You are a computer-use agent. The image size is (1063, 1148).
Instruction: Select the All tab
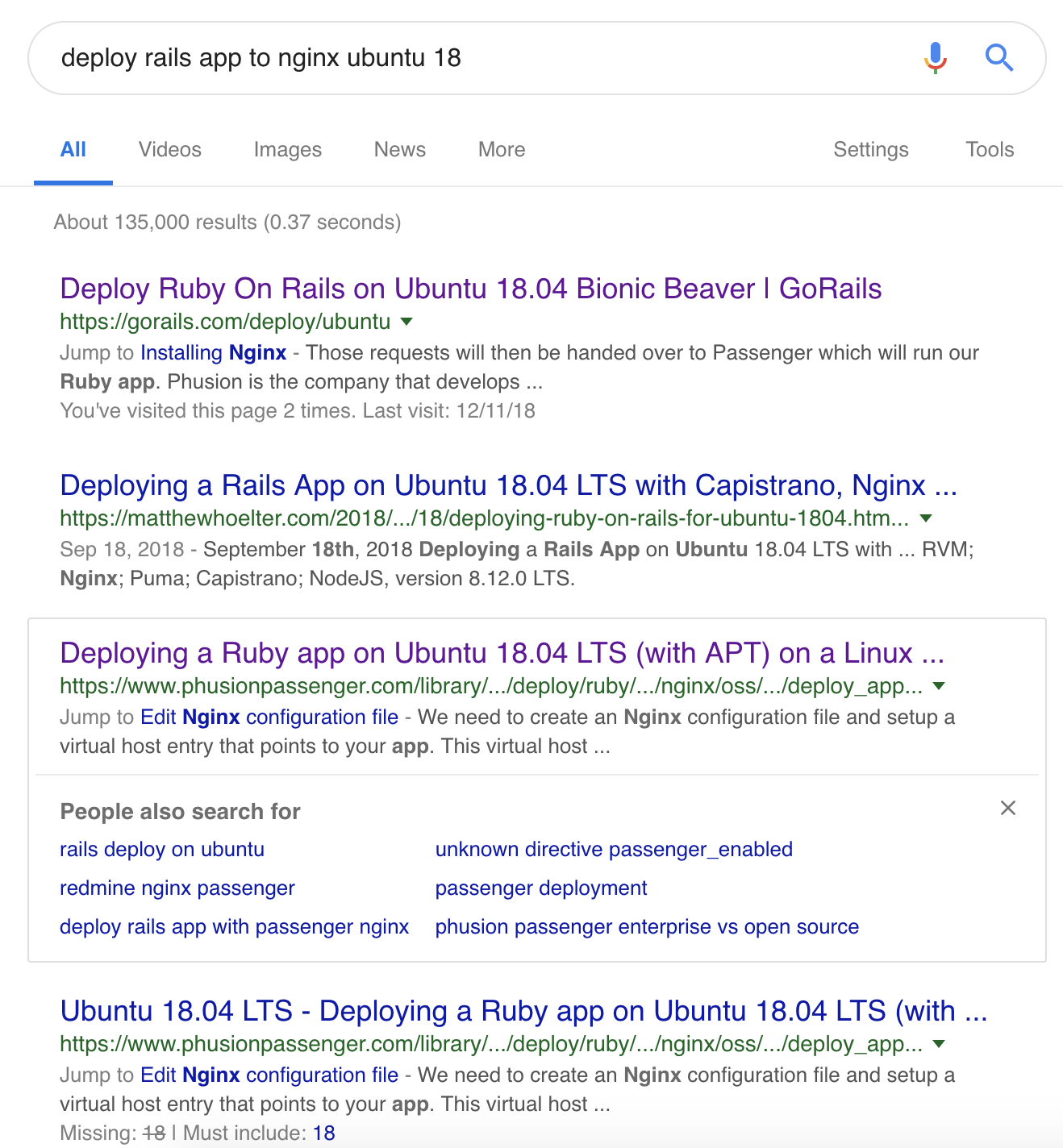[x=73, y=150]
